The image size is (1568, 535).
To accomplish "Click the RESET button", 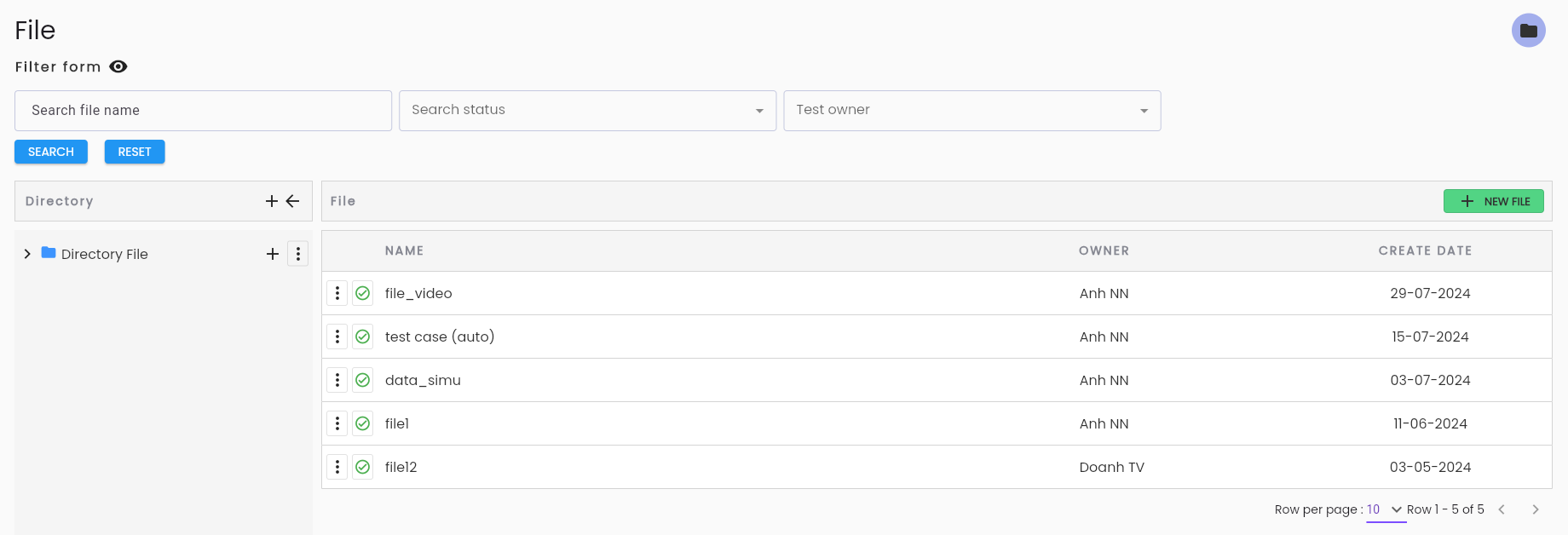I will click(135, 152).
